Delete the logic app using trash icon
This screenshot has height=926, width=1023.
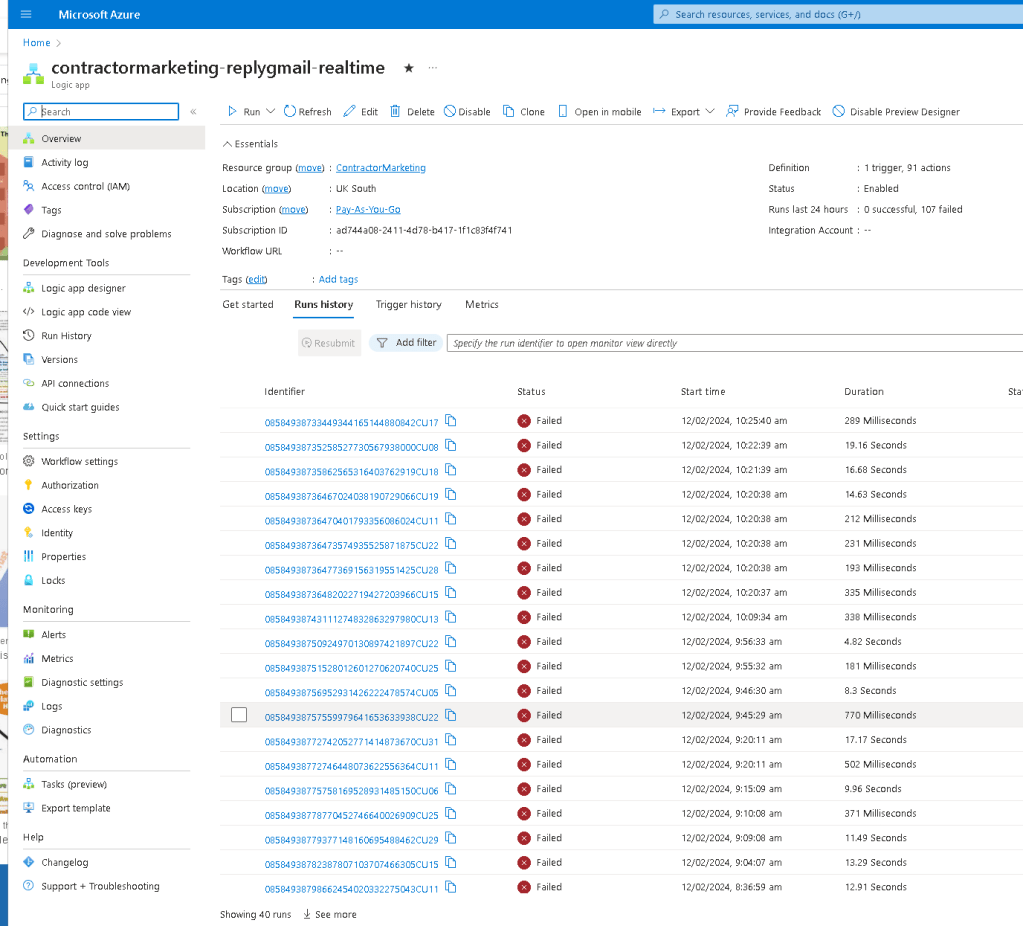pos(412,112)
